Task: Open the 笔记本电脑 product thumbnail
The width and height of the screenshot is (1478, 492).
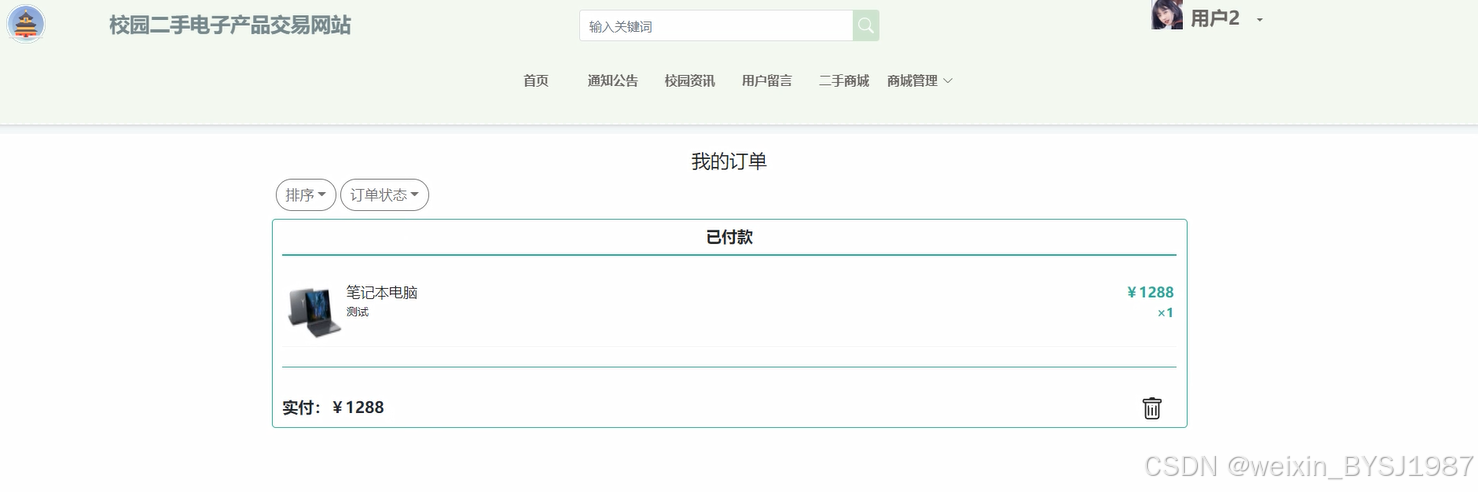Action: 315,312
